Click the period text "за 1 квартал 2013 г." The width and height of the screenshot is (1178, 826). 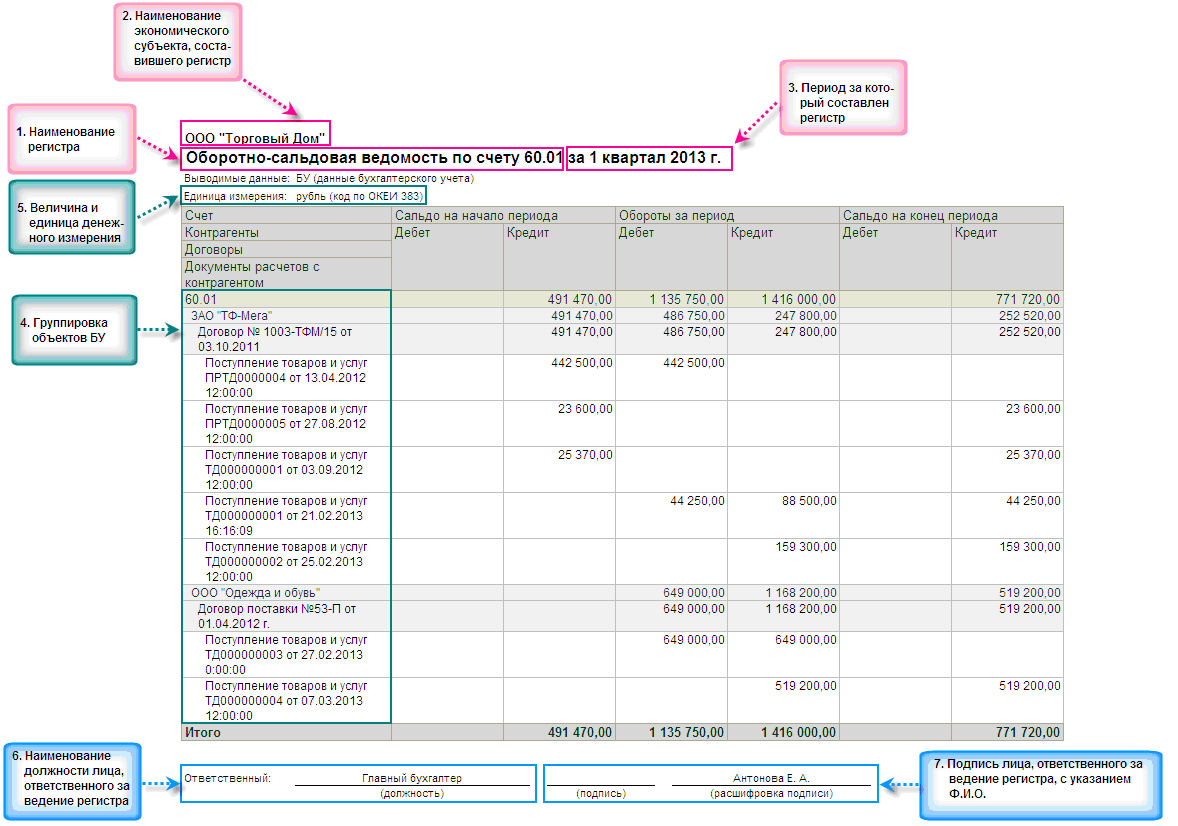tap(645, 158)
